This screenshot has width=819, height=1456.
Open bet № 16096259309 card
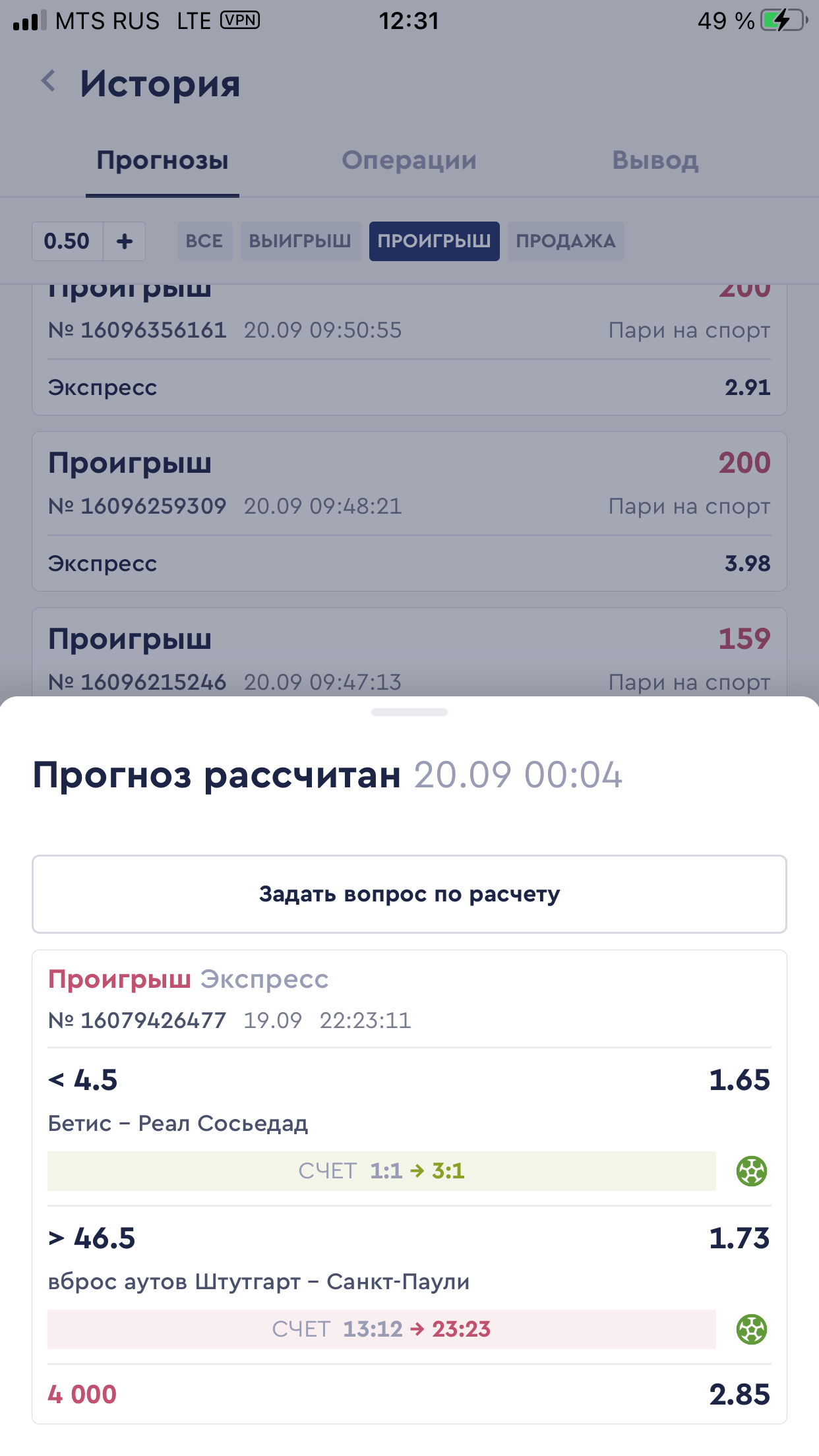(409, 511)
